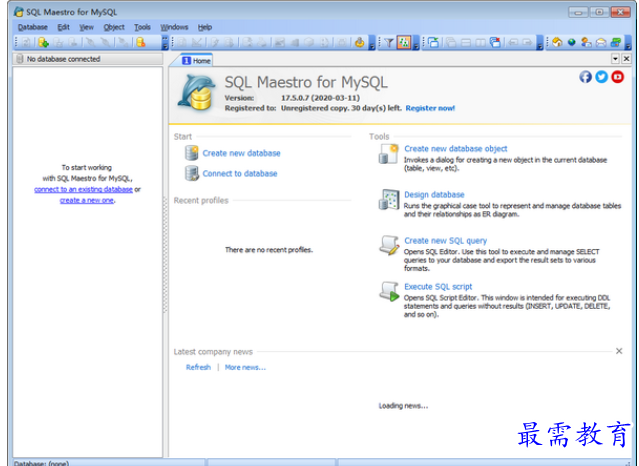Click the Create new database link
The width and height of the screenshot is (639, 466).
pos(241,153)
